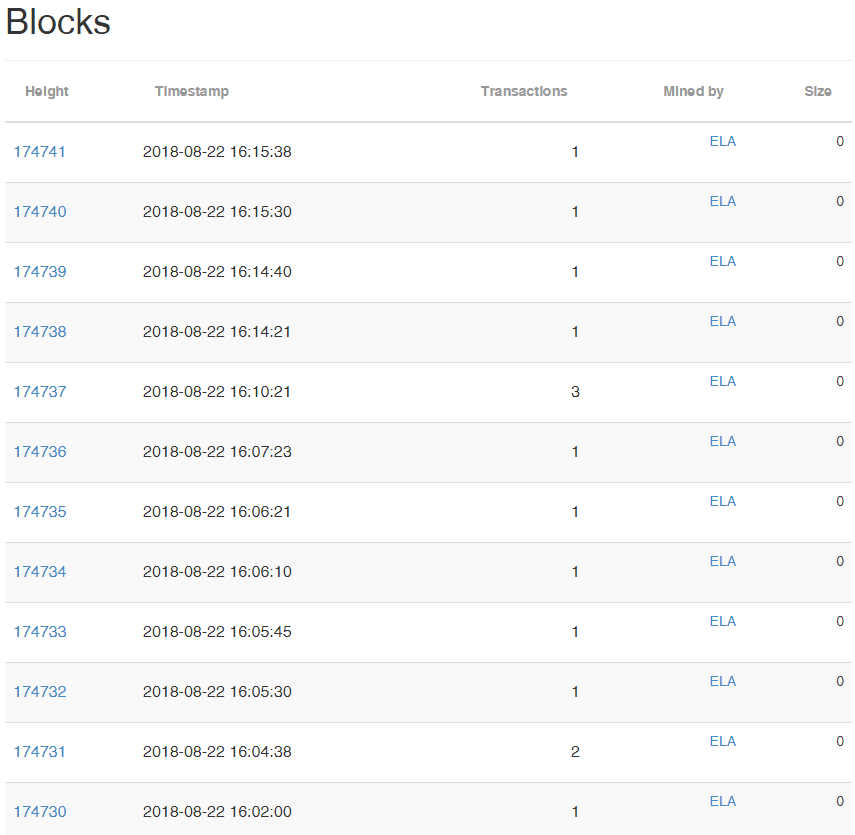The width and height of the screenshot is (855, 835).
Task: Click transaction count 3 in row 174737
Action: pyautogui.click(x=575, y=392)
